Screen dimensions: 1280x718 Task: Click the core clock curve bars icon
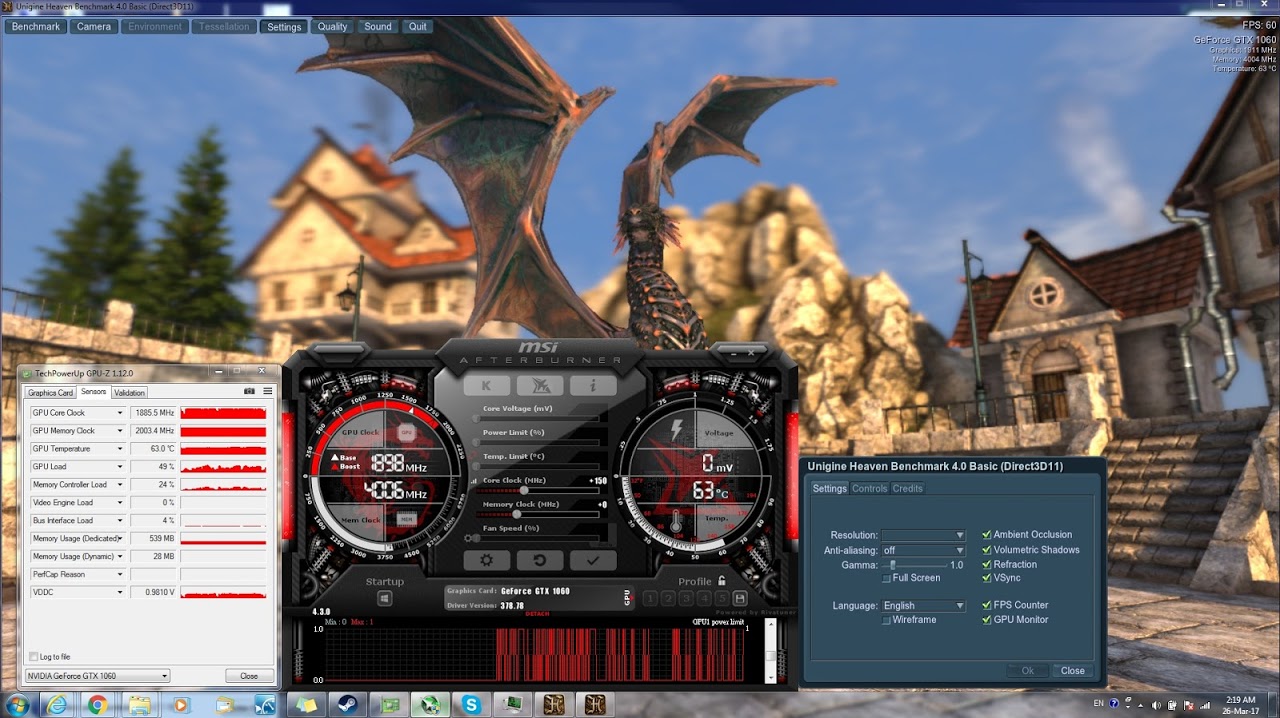pos(474,481)
